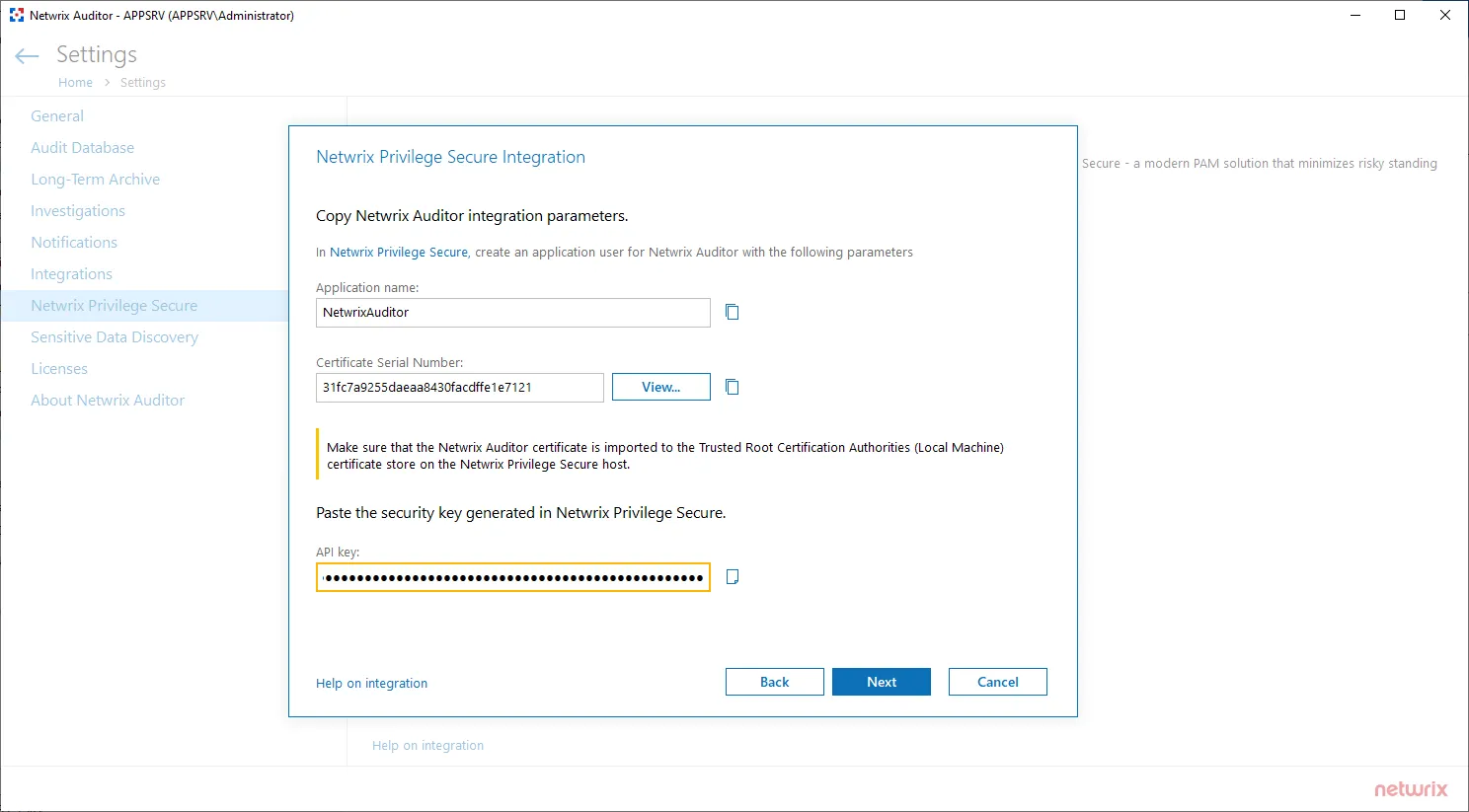Open Audit Database settings

click(x=83, y=148)
